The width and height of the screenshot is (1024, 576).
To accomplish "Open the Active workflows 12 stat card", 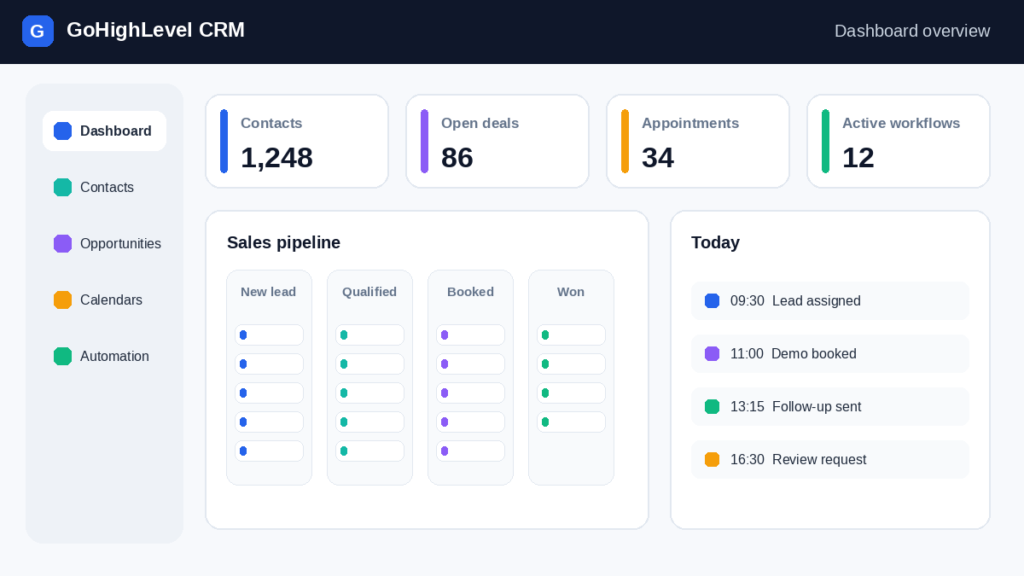I will pyautogui.click(x=899, y=141).
